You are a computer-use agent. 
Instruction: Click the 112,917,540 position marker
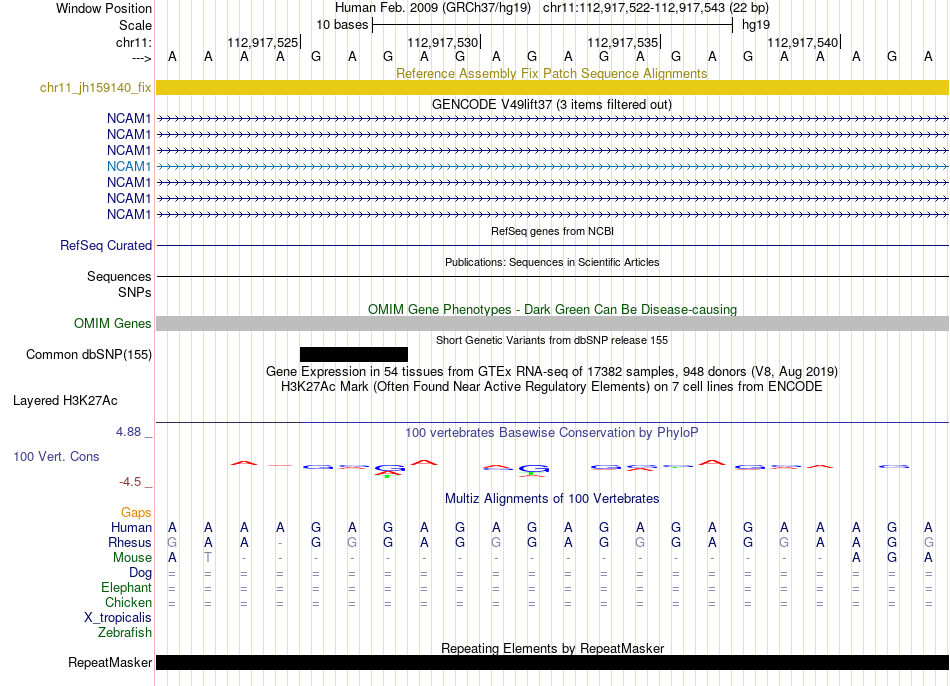pyautogui.click(x=803, y=42)
